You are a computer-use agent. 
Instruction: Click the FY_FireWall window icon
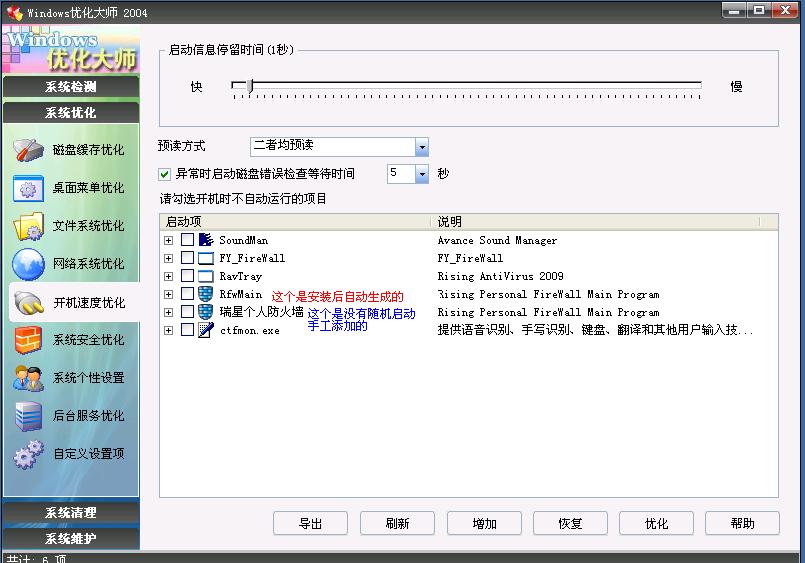click(x=206, y=258)
